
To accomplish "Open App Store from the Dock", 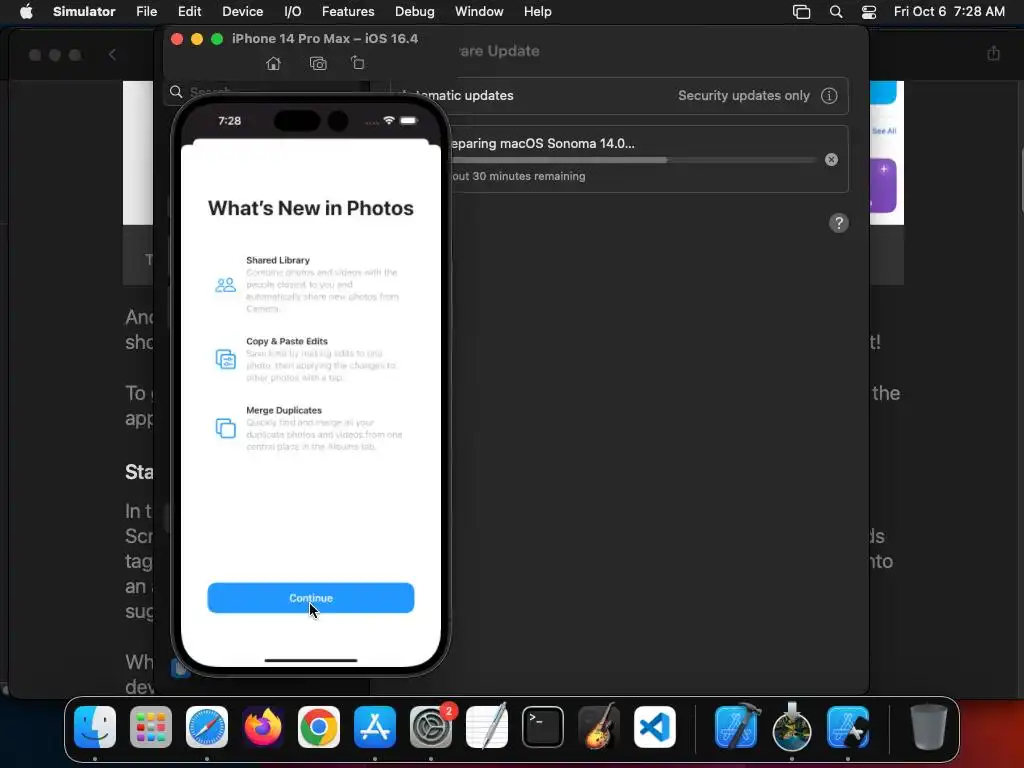I will (x=375, y=727).
